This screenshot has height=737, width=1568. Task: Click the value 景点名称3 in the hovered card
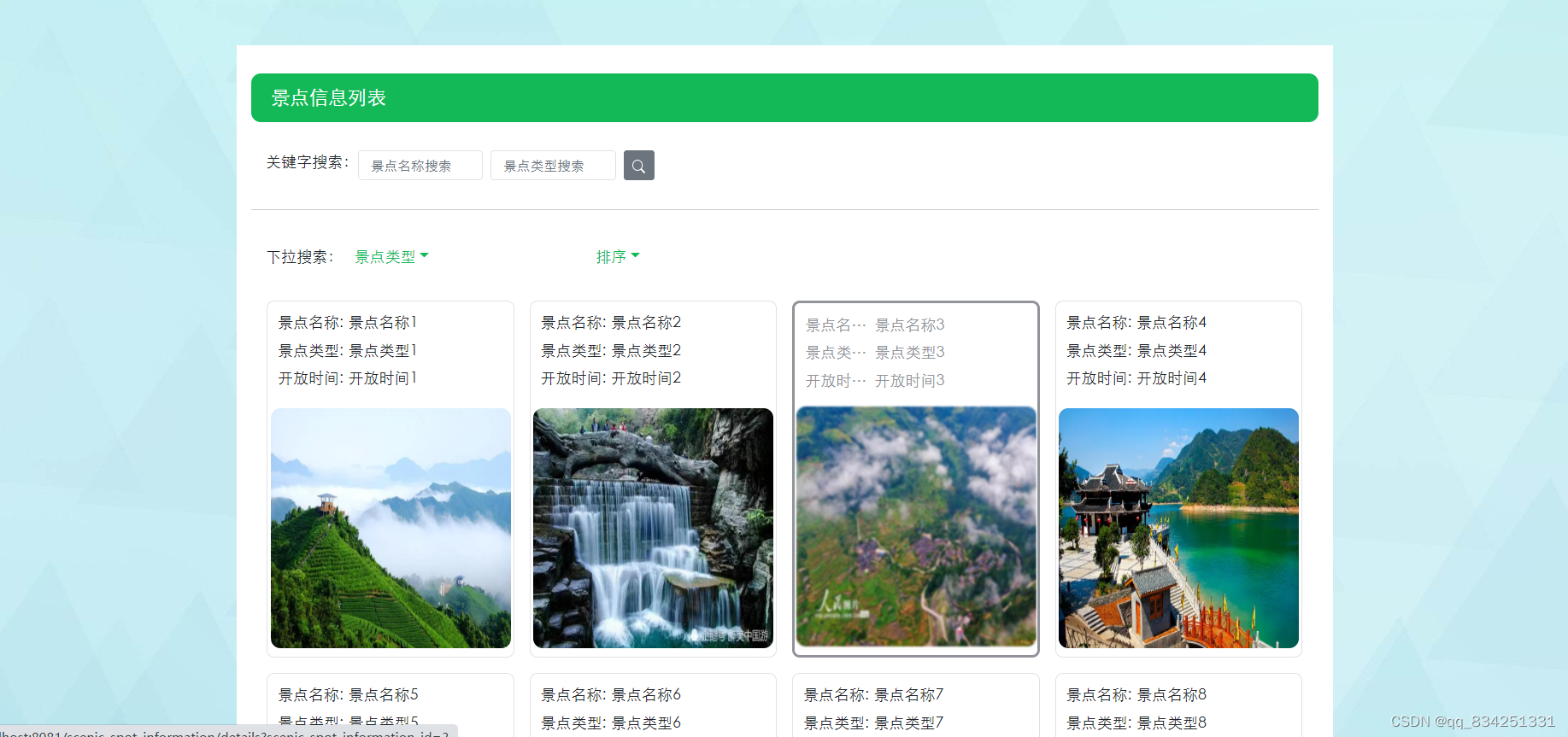(x=910, y=325)
